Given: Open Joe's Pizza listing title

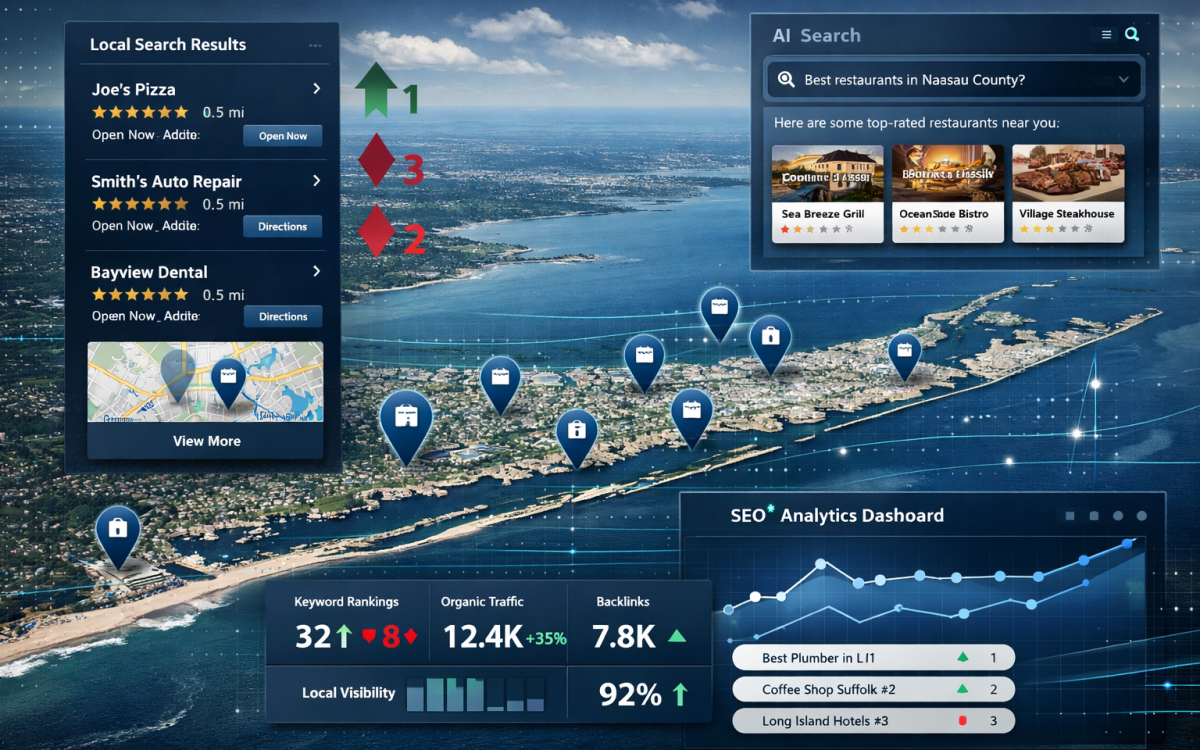Looking at the screenshot, I should point(133,89).
